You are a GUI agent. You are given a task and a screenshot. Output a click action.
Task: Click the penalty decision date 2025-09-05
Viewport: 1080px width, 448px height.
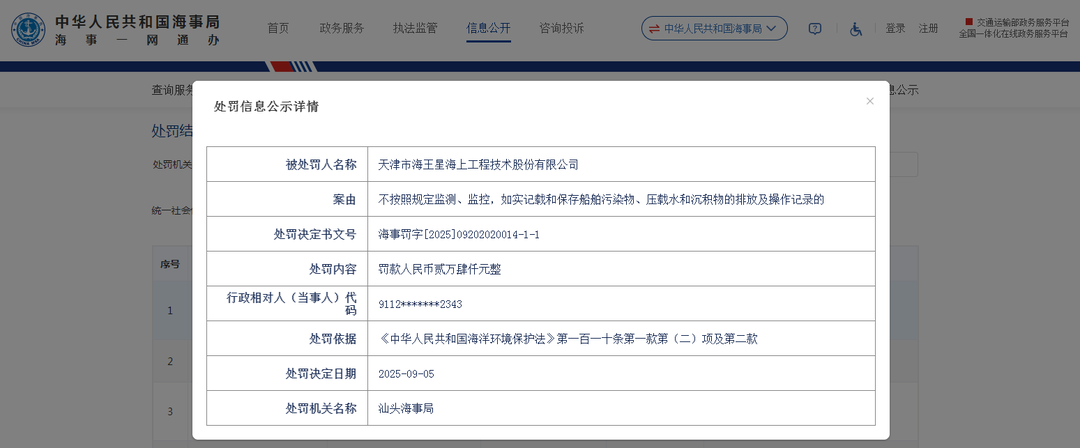(406, 373)
